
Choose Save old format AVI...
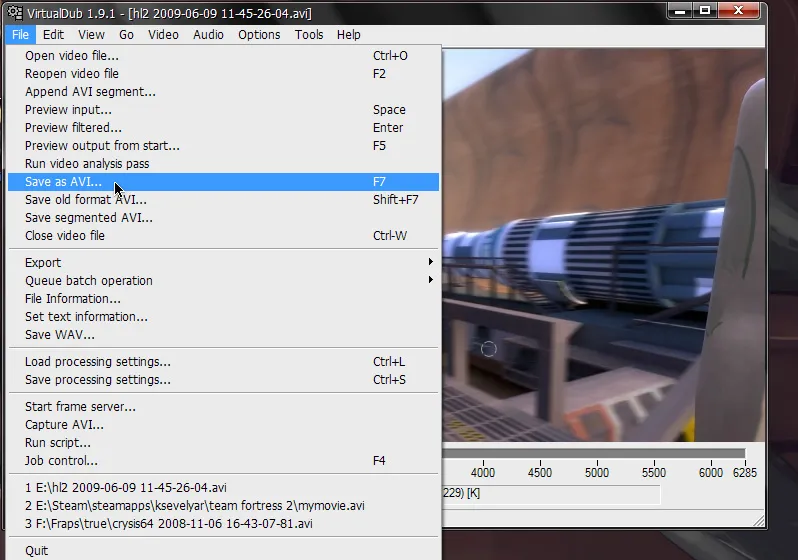click(x=223, y=200)
